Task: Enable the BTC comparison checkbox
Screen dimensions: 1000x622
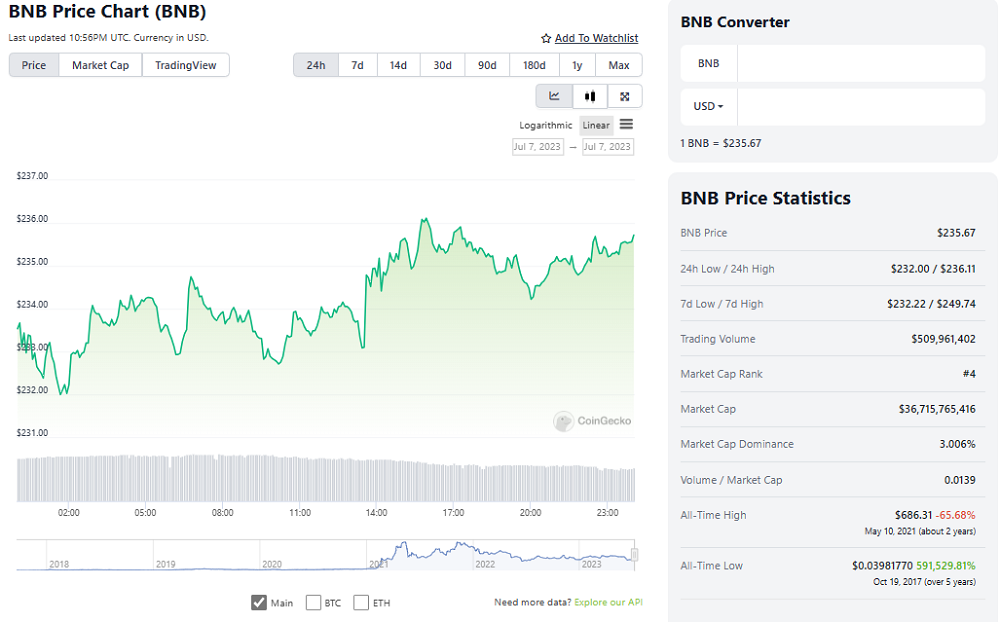Action: click(313, 602)
